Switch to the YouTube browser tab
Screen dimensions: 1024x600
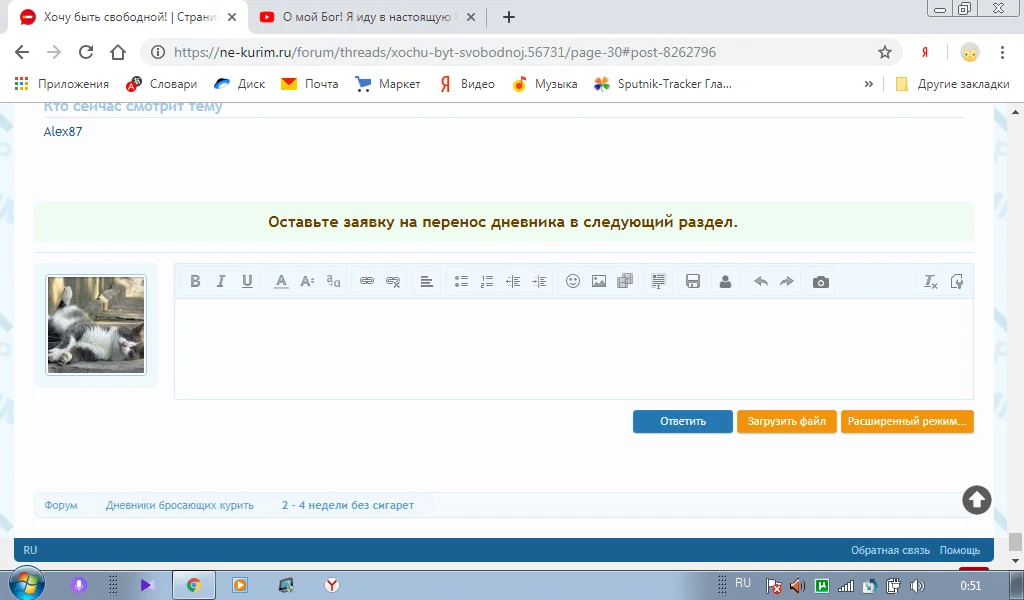pos(365,17)
